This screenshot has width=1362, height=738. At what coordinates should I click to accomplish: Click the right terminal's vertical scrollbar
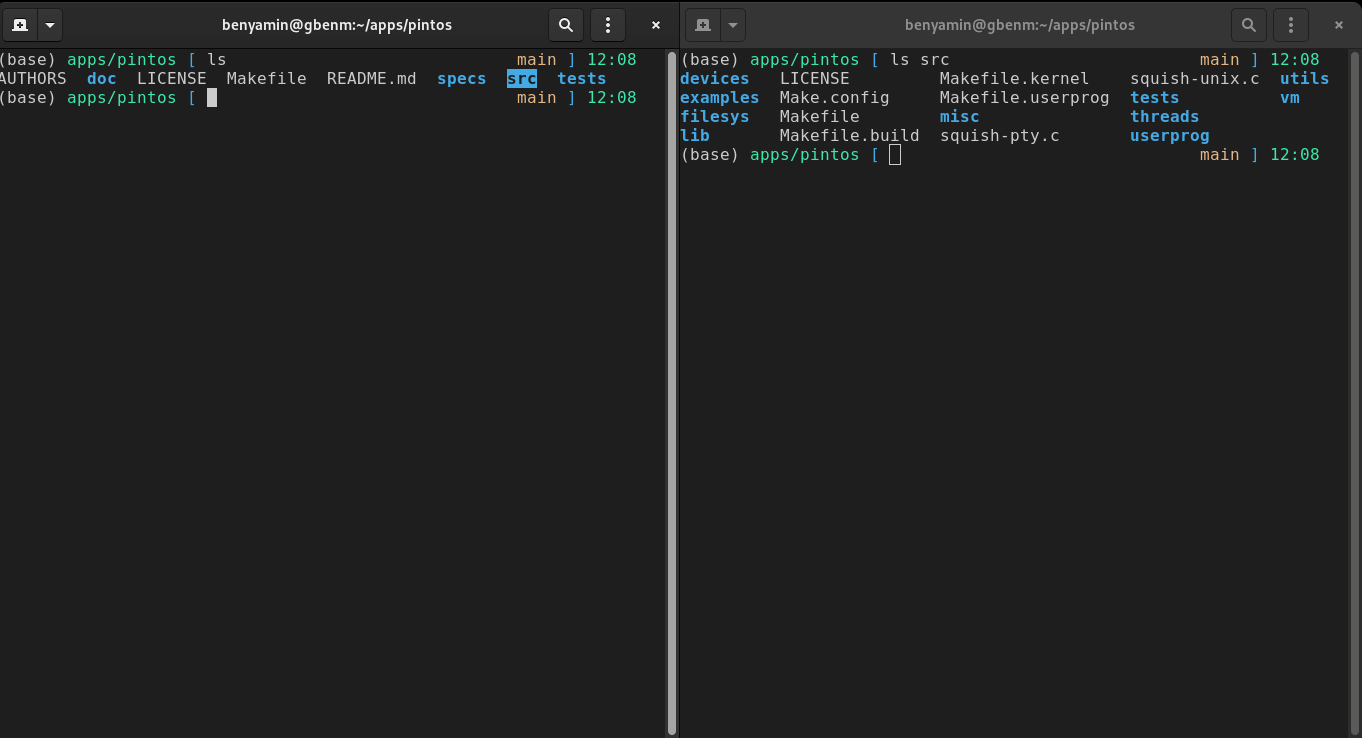click(x=1355, y=393)
